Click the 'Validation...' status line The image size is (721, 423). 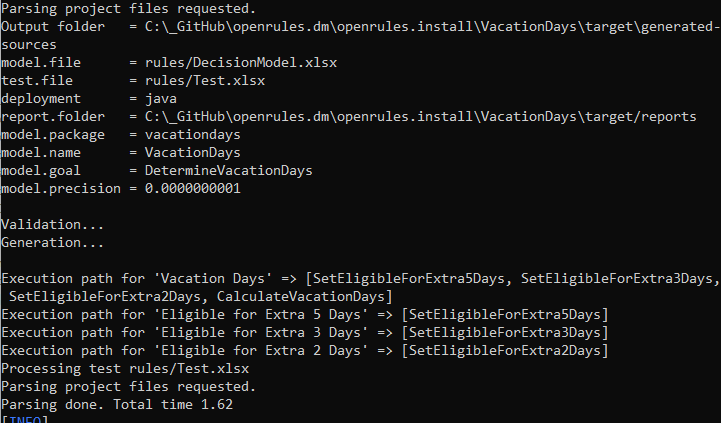coord(53,224)
